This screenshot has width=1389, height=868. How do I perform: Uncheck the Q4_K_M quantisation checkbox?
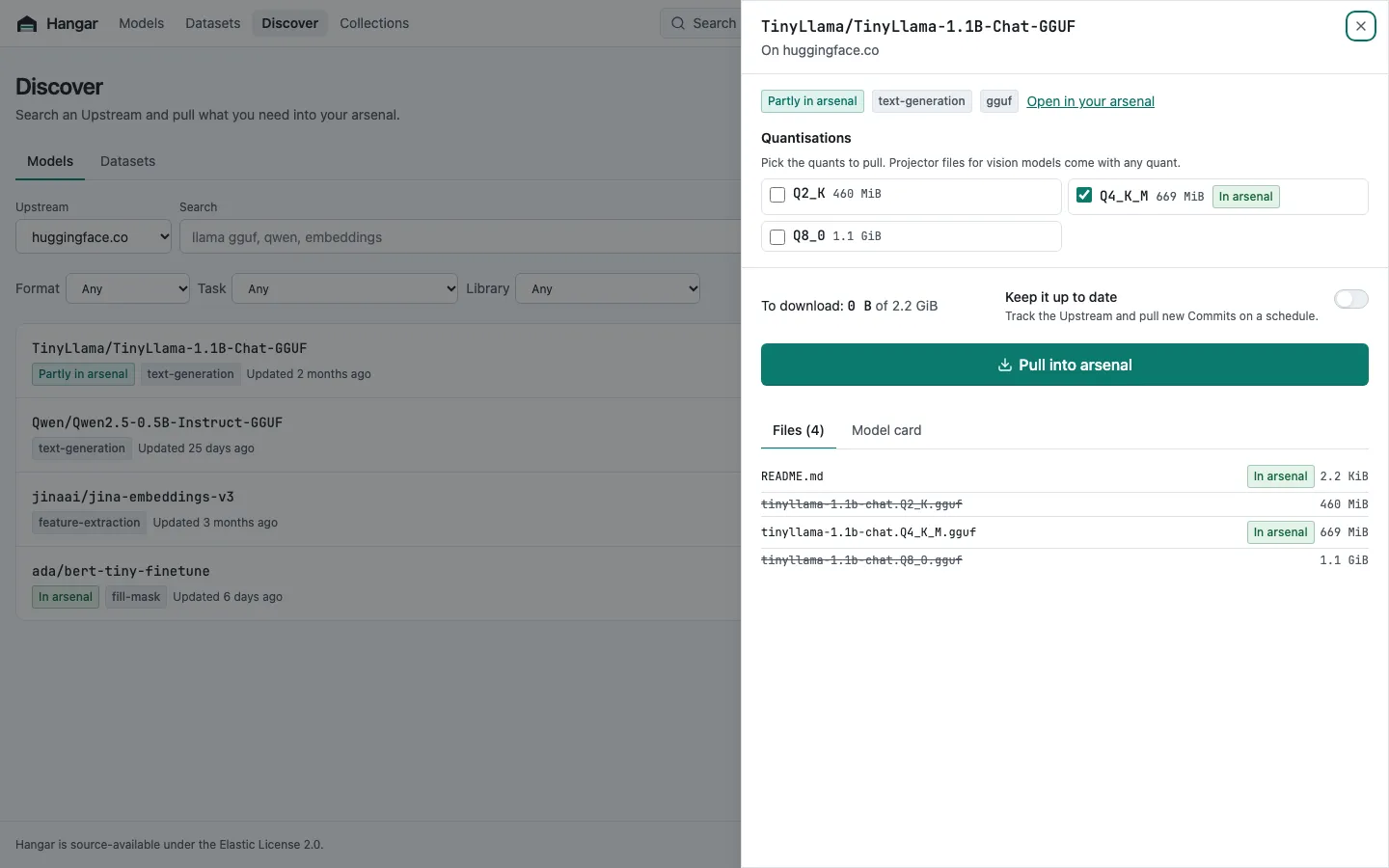coord(1084,195)
